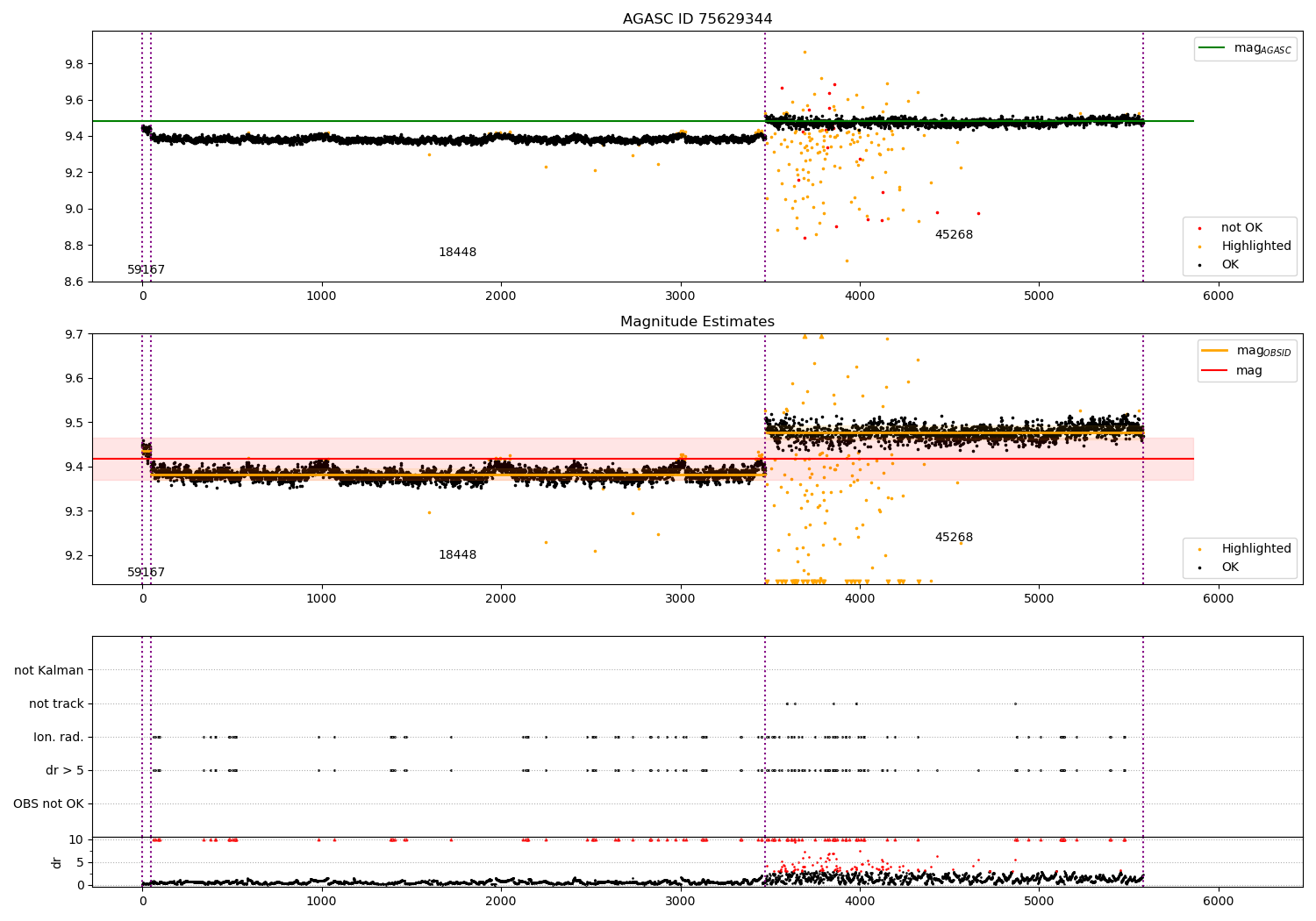Click obsid label '45268' in the top plot
Screen dimensions: 1316x921
(x=954, y=235)
